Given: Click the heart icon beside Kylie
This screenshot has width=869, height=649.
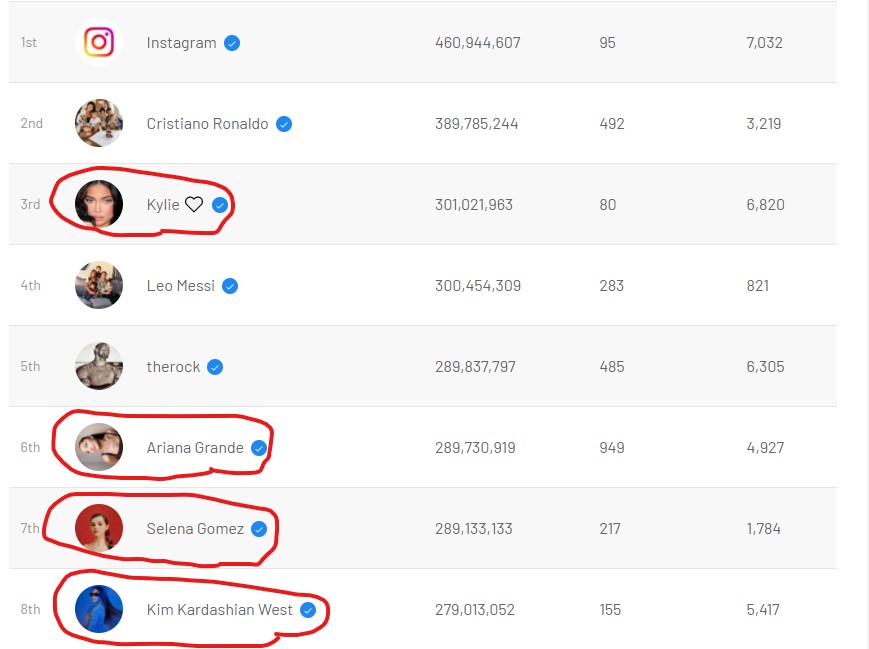Looking at the screenshot, I should (194, 205).
